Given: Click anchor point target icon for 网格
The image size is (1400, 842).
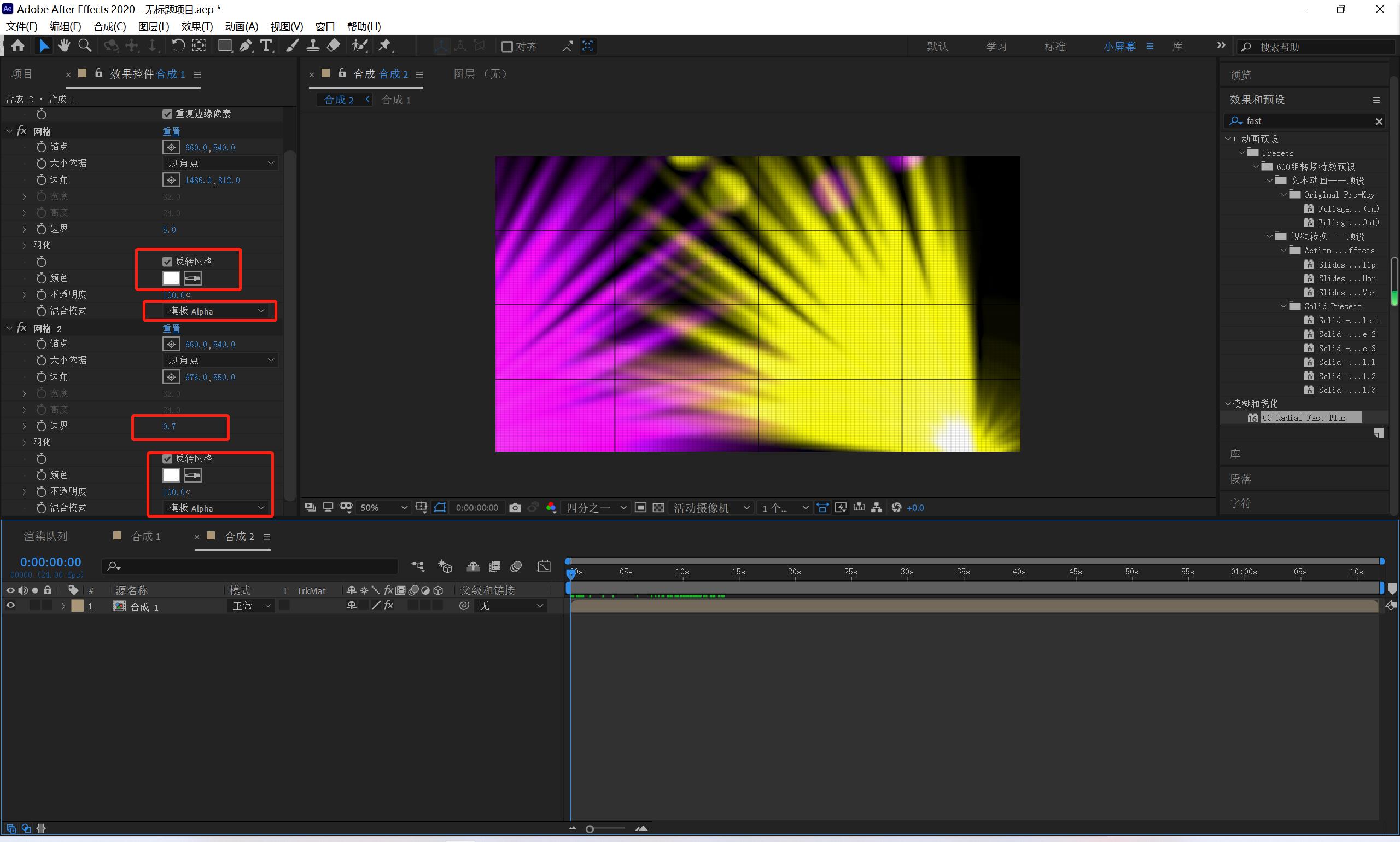Looking at the screenshot, I should tap(171, 148).
